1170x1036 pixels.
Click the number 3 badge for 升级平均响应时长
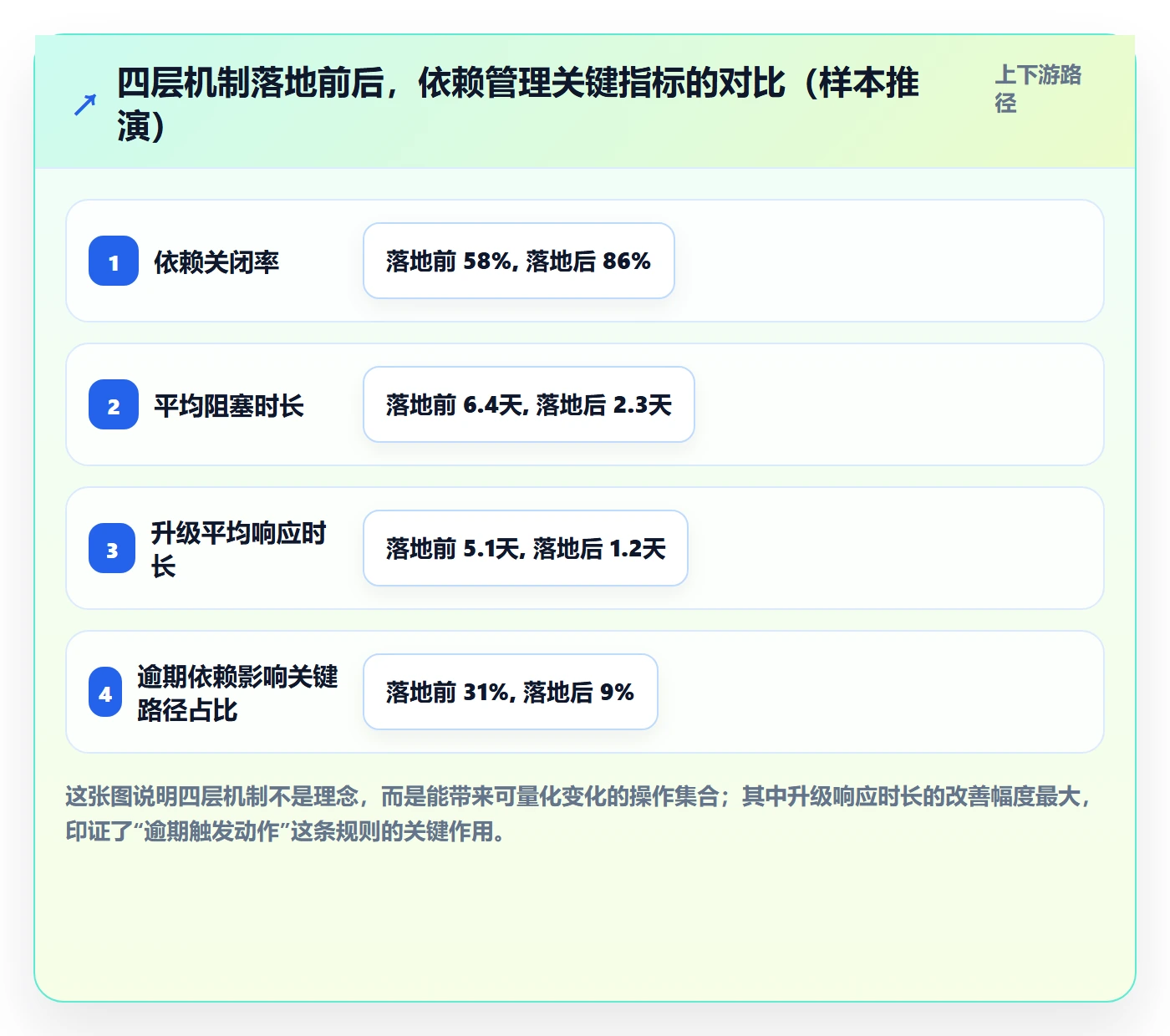[112, 548]
